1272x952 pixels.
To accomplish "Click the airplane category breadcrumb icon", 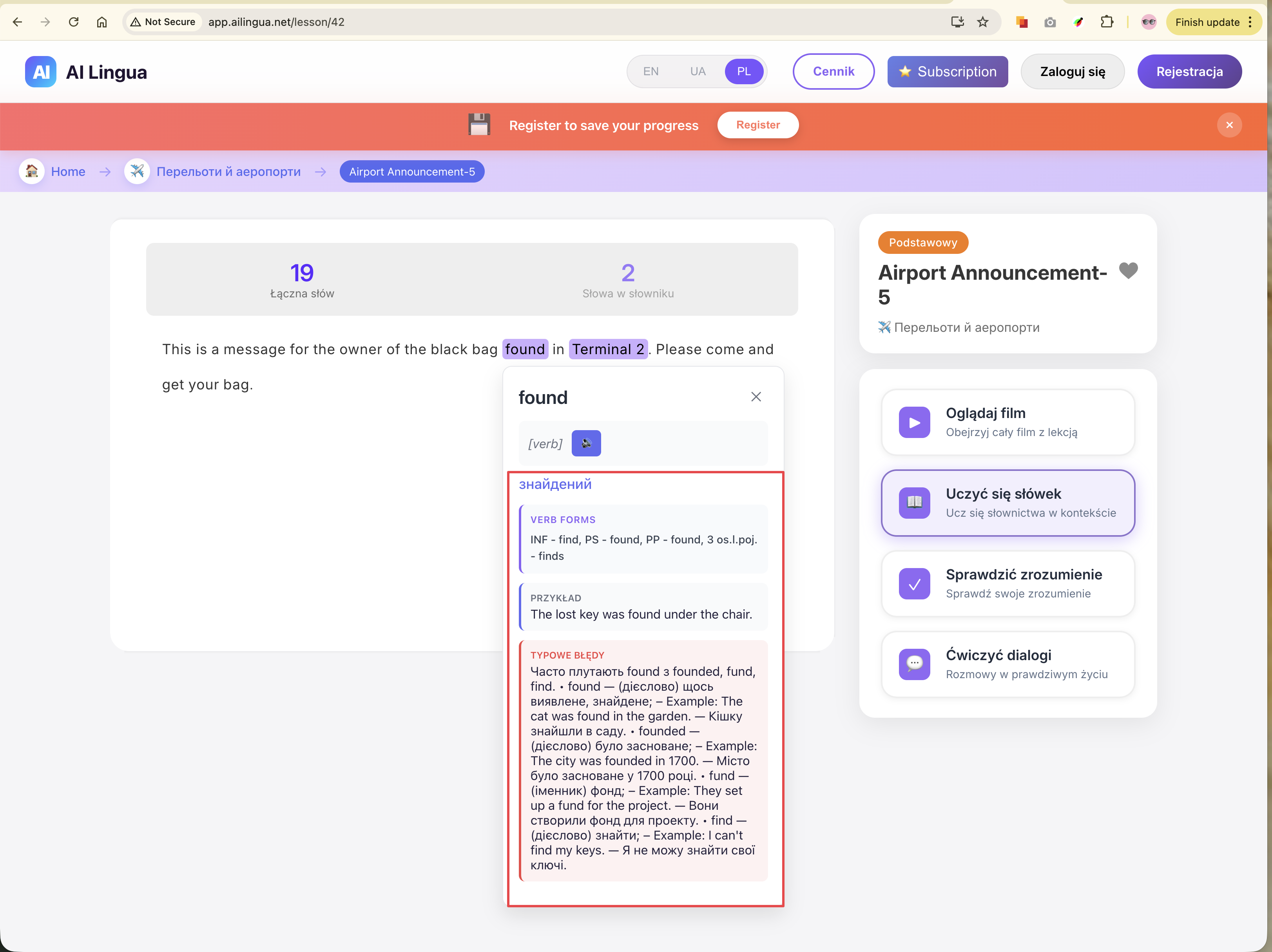I will [x=137, y=171].
